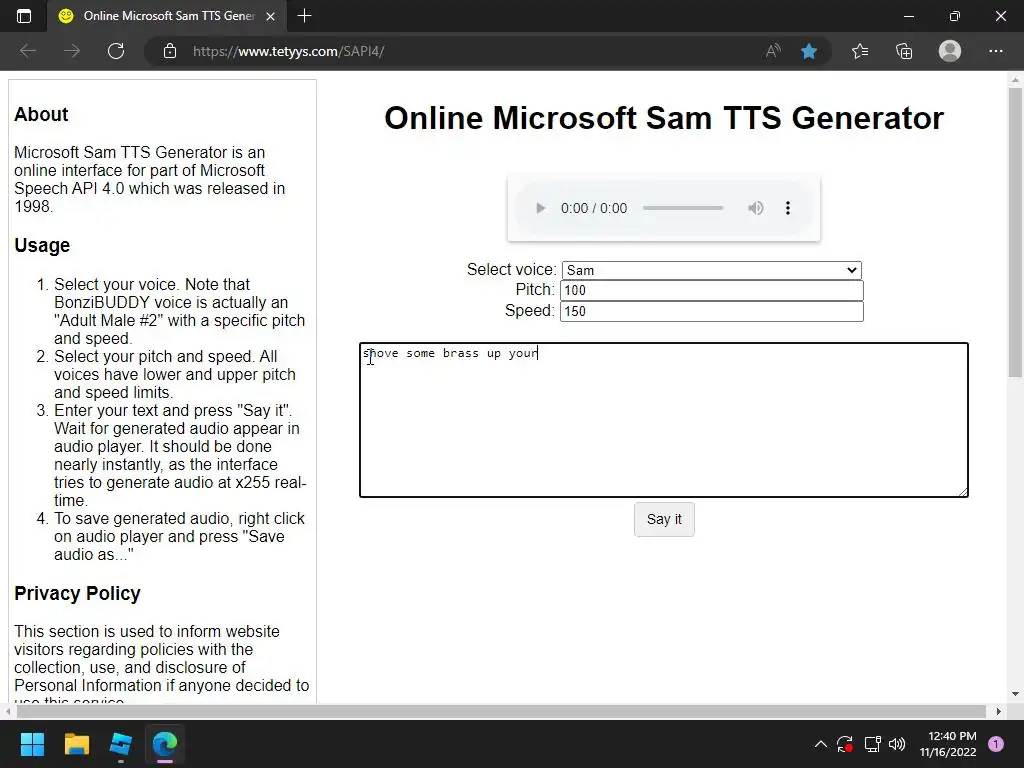Click the sync status tray icon

click(844, 744)
